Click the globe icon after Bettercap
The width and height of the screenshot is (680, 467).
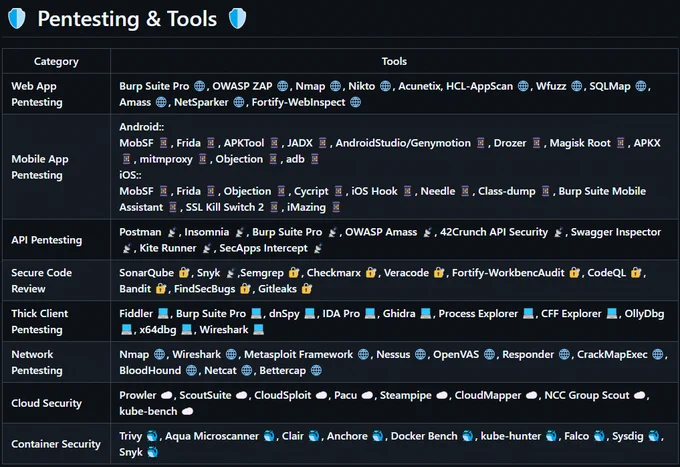316,371
